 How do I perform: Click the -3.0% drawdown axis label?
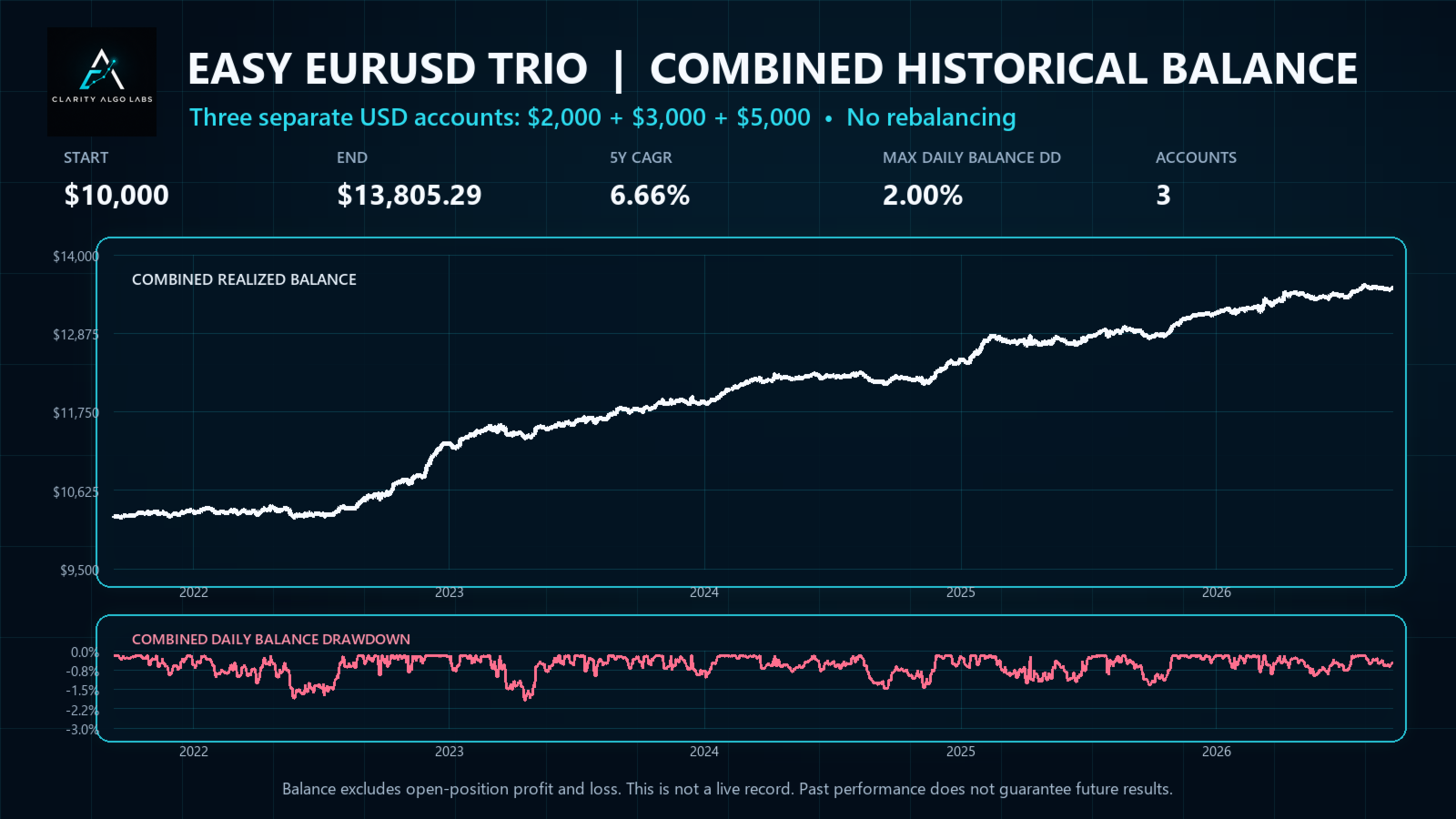[x=82, y=730]
